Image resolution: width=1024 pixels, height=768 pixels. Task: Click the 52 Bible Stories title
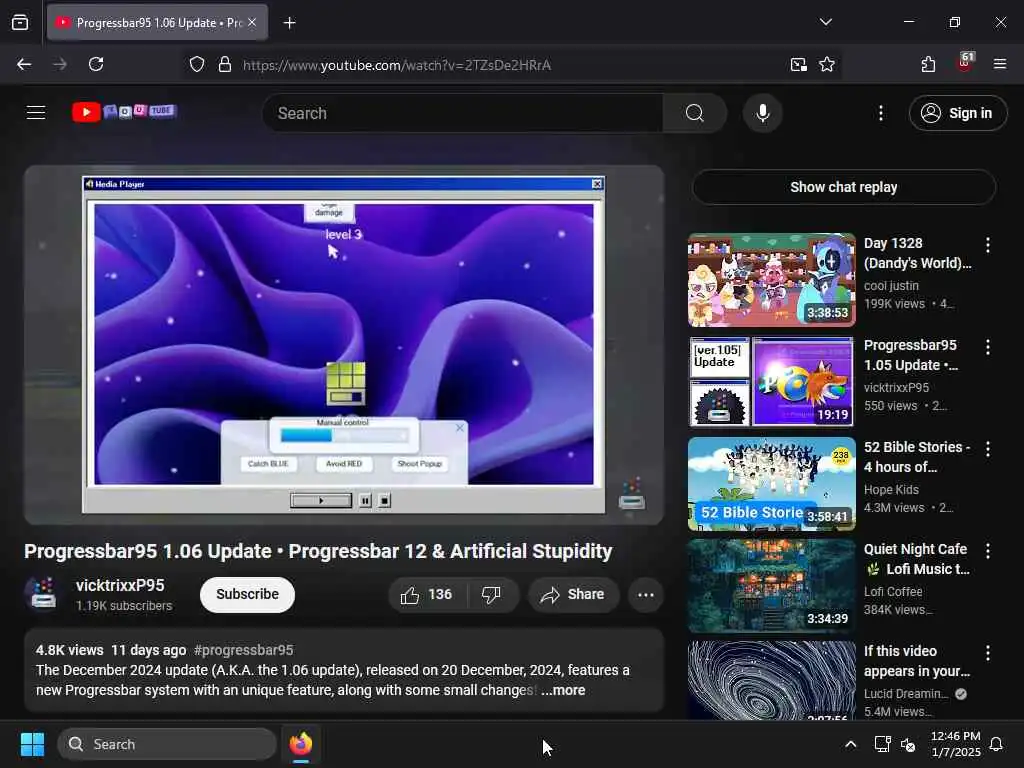coord(917,457)
